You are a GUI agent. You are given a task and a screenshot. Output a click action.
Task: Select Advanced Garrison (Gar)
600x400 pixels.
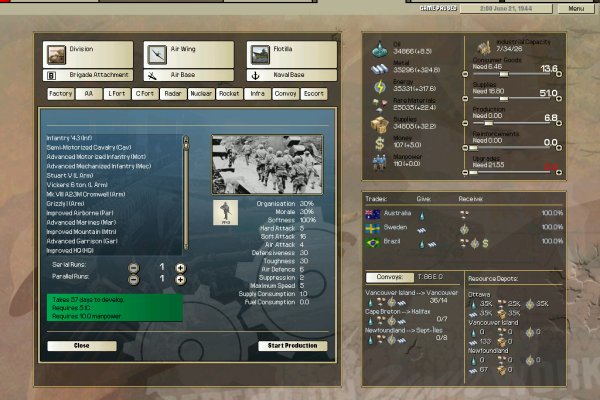[x=82, y=241]
